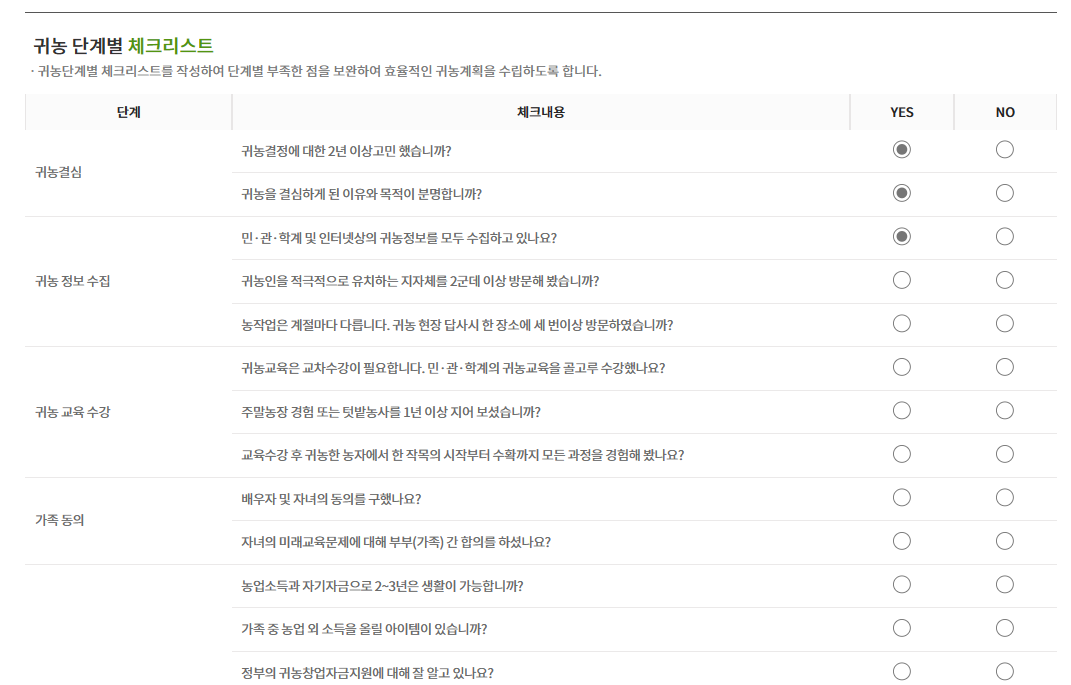This screenshot has width=1071, height=685.
Task: Mark YES for 시작부터 수확까지 모든 과정 경험
Action: tap(902, 454)
